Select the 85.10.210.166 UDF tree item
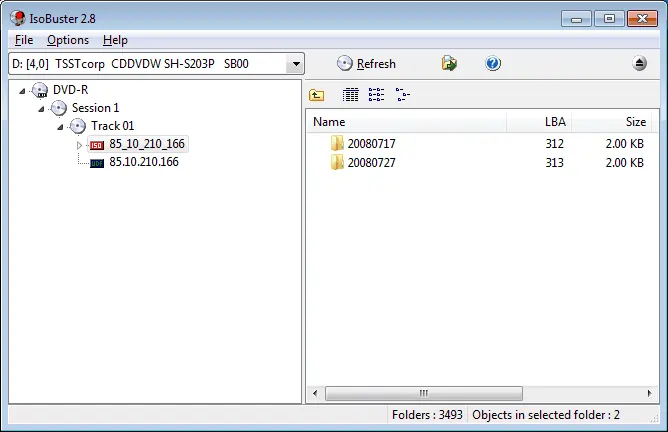Screen dimensions: 668x432 (143, 162)
